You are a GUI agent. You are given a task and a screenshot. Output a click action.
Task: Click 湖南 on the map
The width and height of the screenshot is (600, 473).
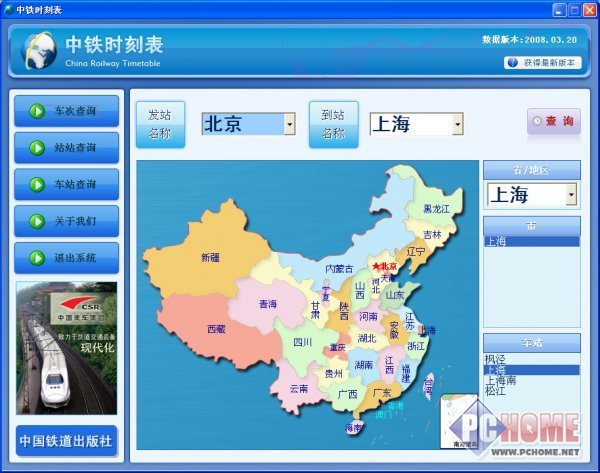click(x=364, y=365)
